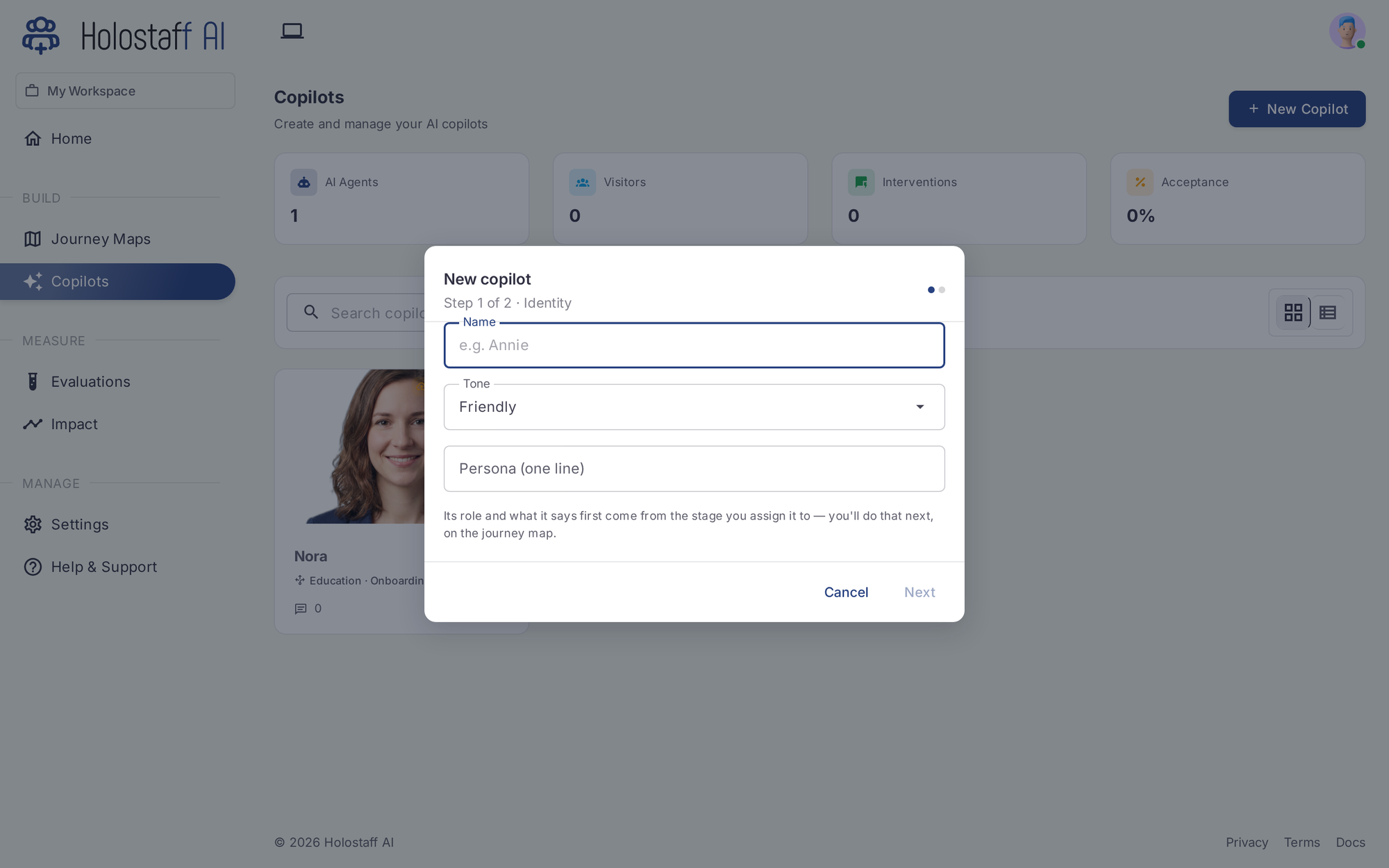Click the search magnifier icon
The width and height of the screenshot is (1389, 868).
(311, 312)
